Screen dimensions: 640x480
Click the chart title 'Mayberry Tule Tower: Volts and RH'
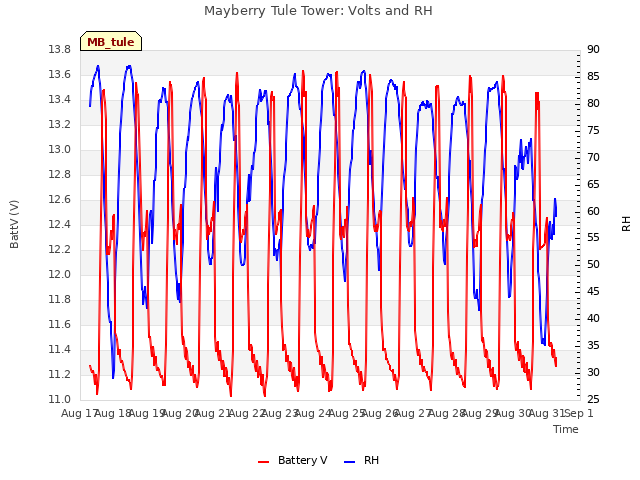(x=318, y=11)
